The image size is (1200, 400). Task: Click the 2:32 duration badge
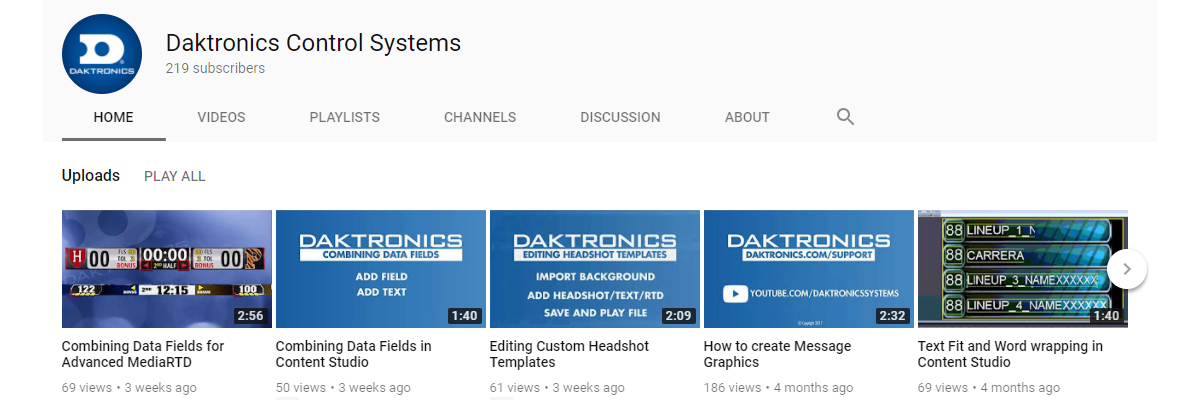892,316
